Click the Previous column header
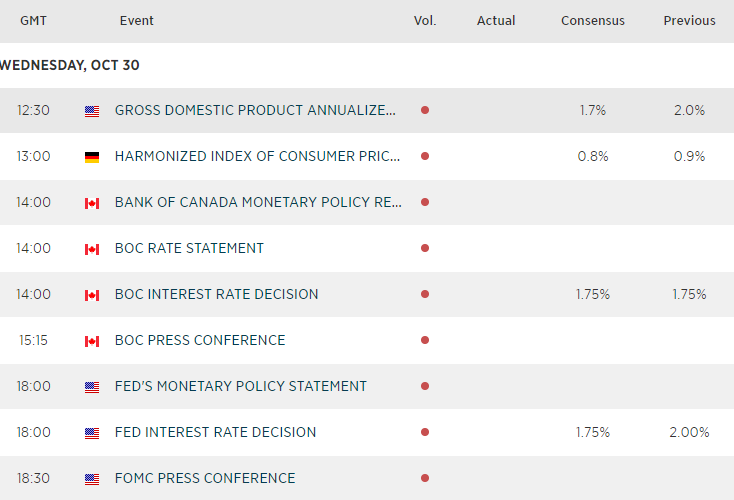Screen dimensions: 734x500 (x=689, y=21)
